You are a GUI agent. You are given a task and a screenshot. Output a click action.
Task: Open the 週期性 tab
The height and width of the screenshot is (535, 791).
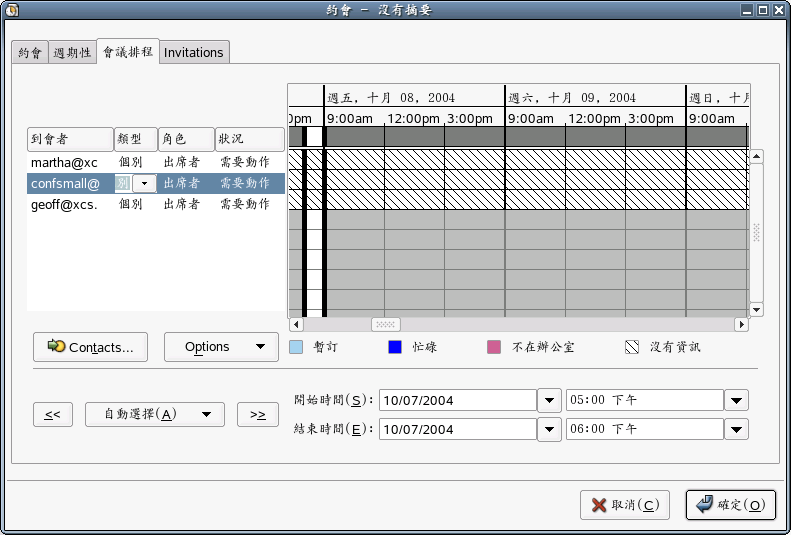coord(72,52)
